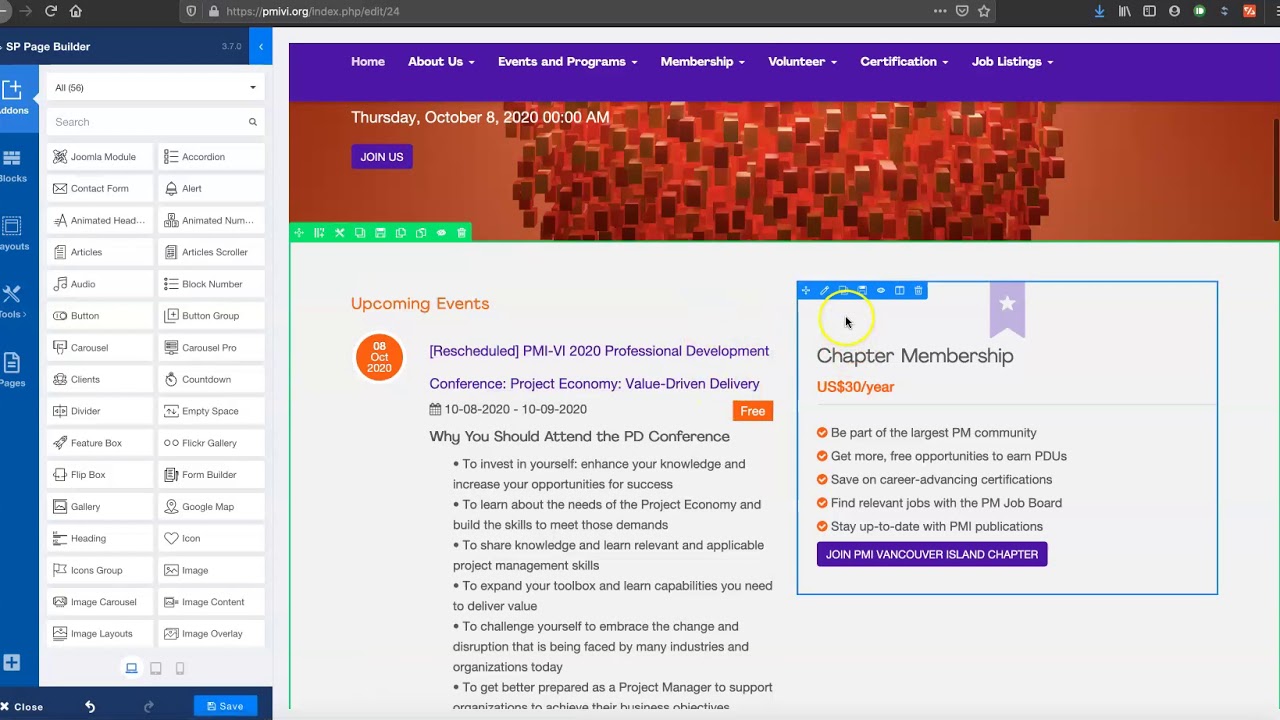The width and height of the screenshot is (1280, 720).
Task: Select the Image Overlay addon
Action: pos(211,634)
